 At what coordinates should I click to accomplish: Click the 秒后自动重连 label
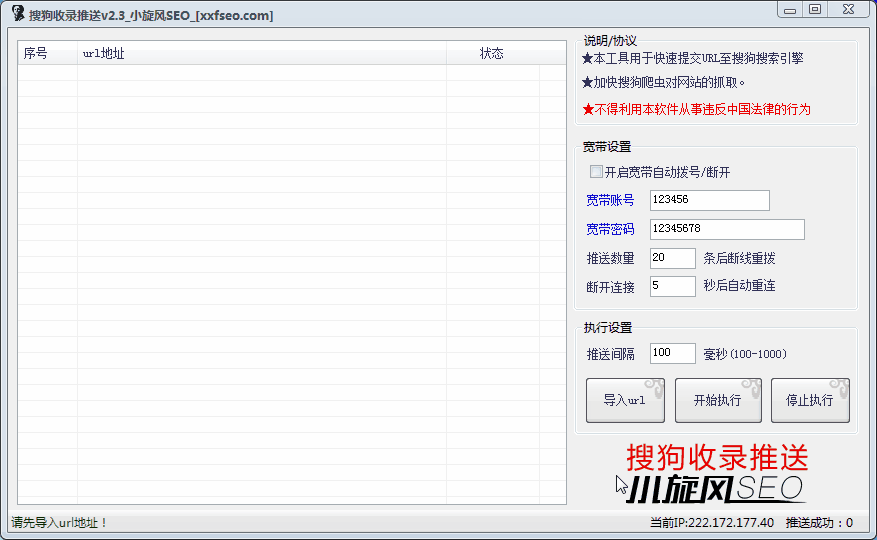click(739, 286)
